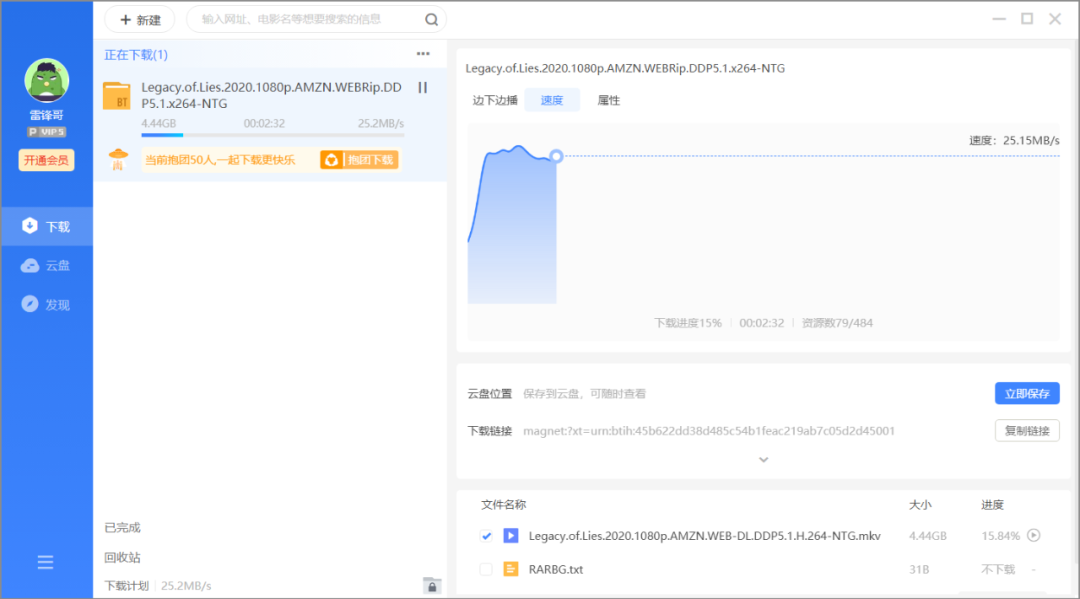
Task: Uncheck the Legacy of Lies mkv file
Action: [x=487, y=536]
